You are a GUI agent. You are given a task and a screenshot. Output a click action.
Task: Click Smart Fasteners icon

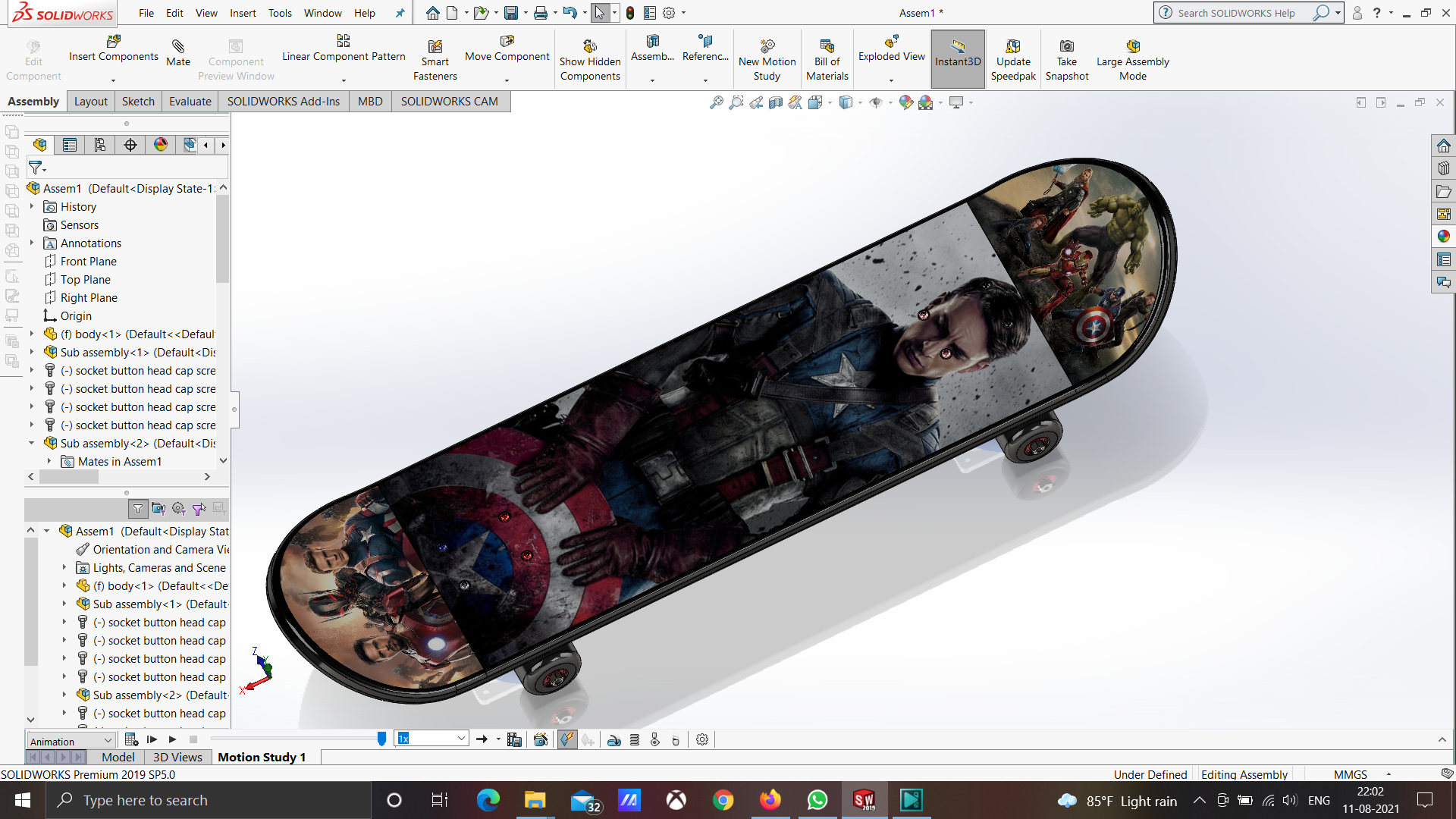435,46
